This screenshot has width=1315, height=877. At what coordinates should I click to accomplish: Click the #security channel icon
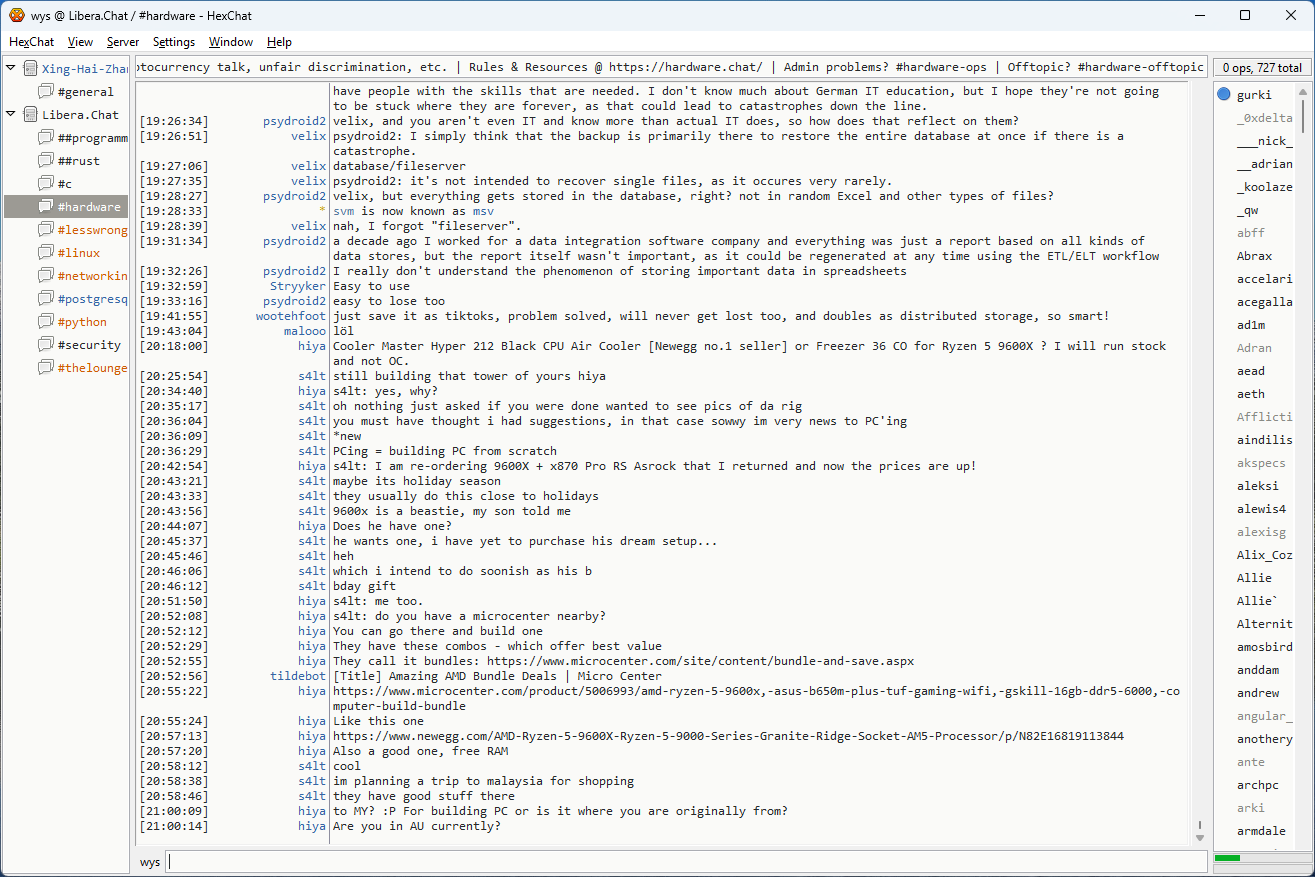click(45, 345)
